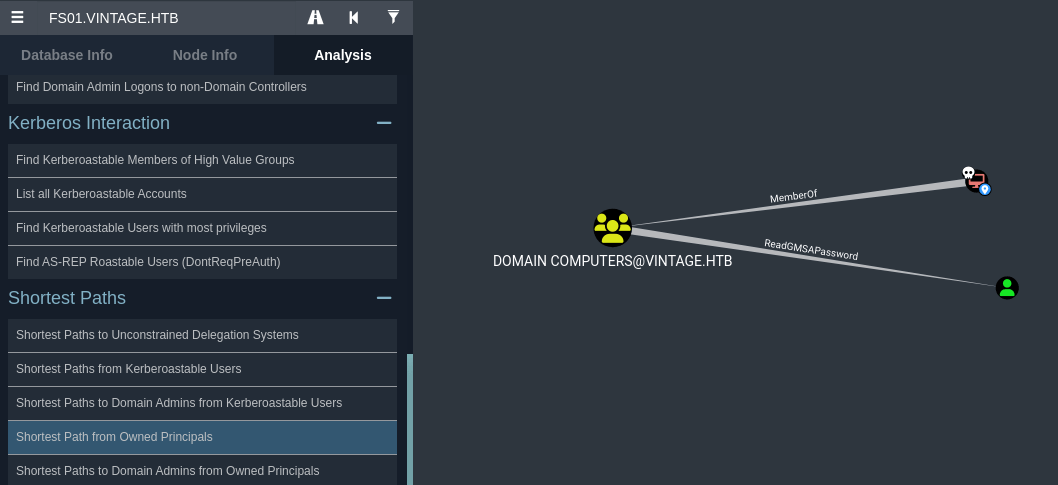Run Shortest Paths to Unconstrained Delegation Systems
The height and width of the screenshot is (485, 1058).
[157, 335]
